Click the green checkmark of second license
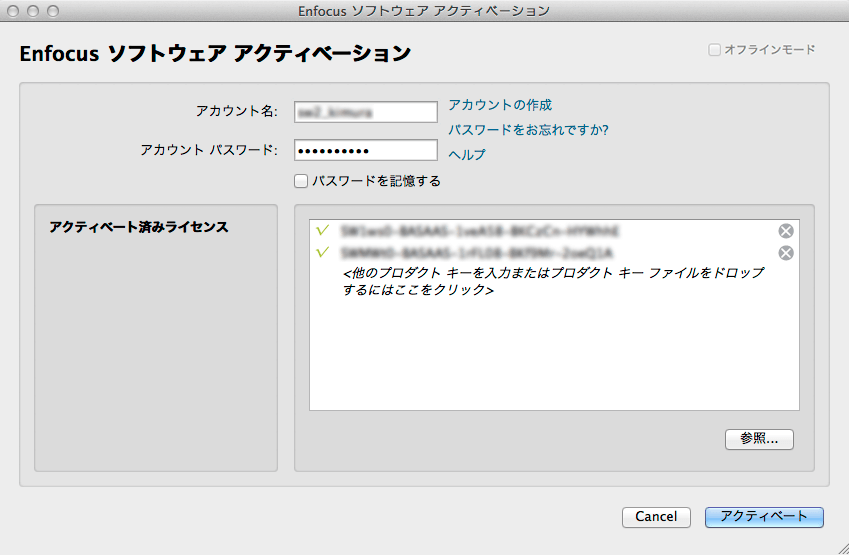Image resolution: width=849 pixels, height=555 pixels. point(323,252)
